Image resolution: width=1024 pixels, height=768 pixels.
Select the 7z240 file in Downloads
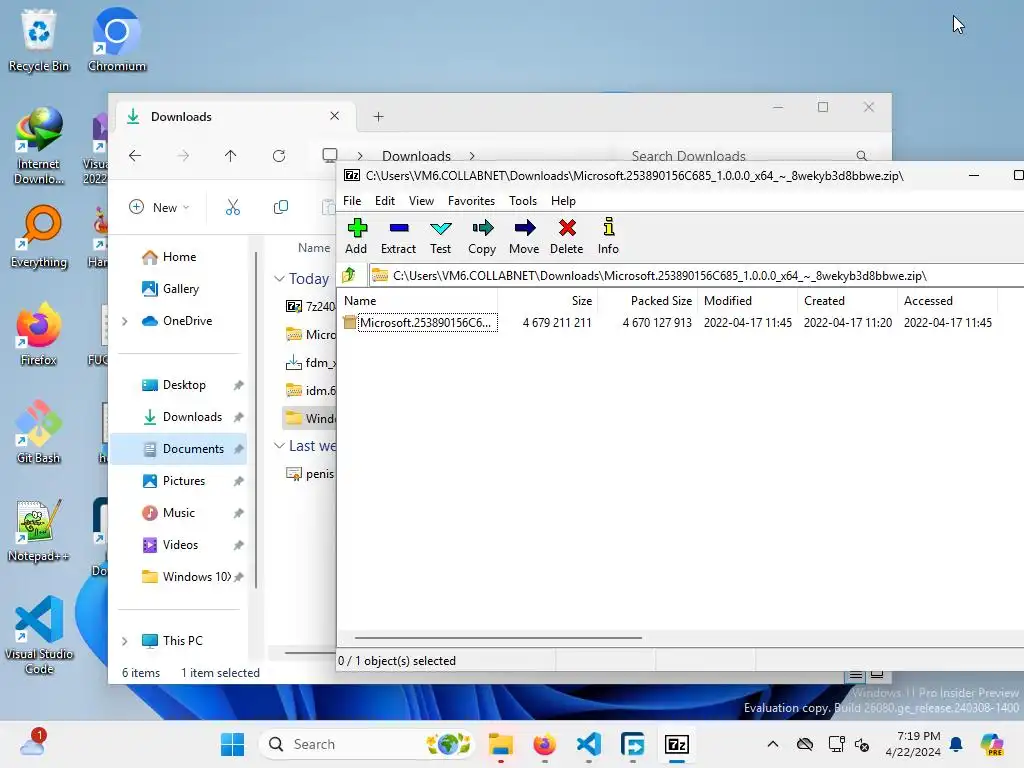click(x=310, y=306)
